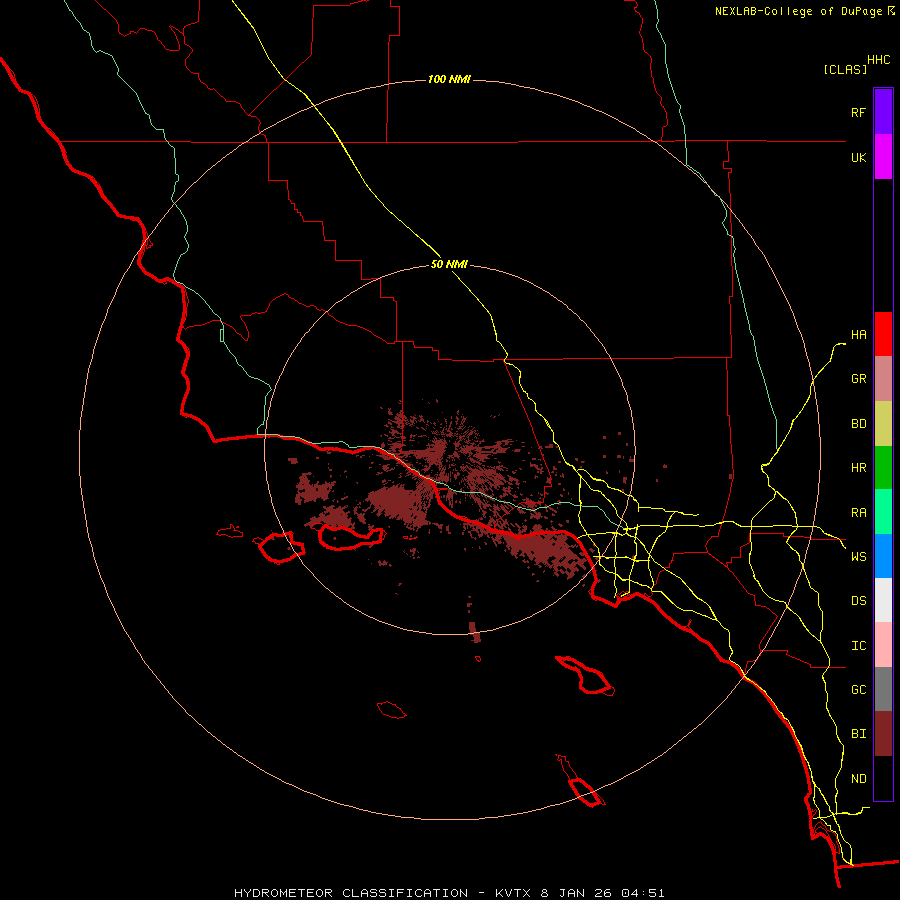Screen dimensions: 900x900
Task: Click the GR pink-brown legend swatch
Action: click(x=883, y=379)
